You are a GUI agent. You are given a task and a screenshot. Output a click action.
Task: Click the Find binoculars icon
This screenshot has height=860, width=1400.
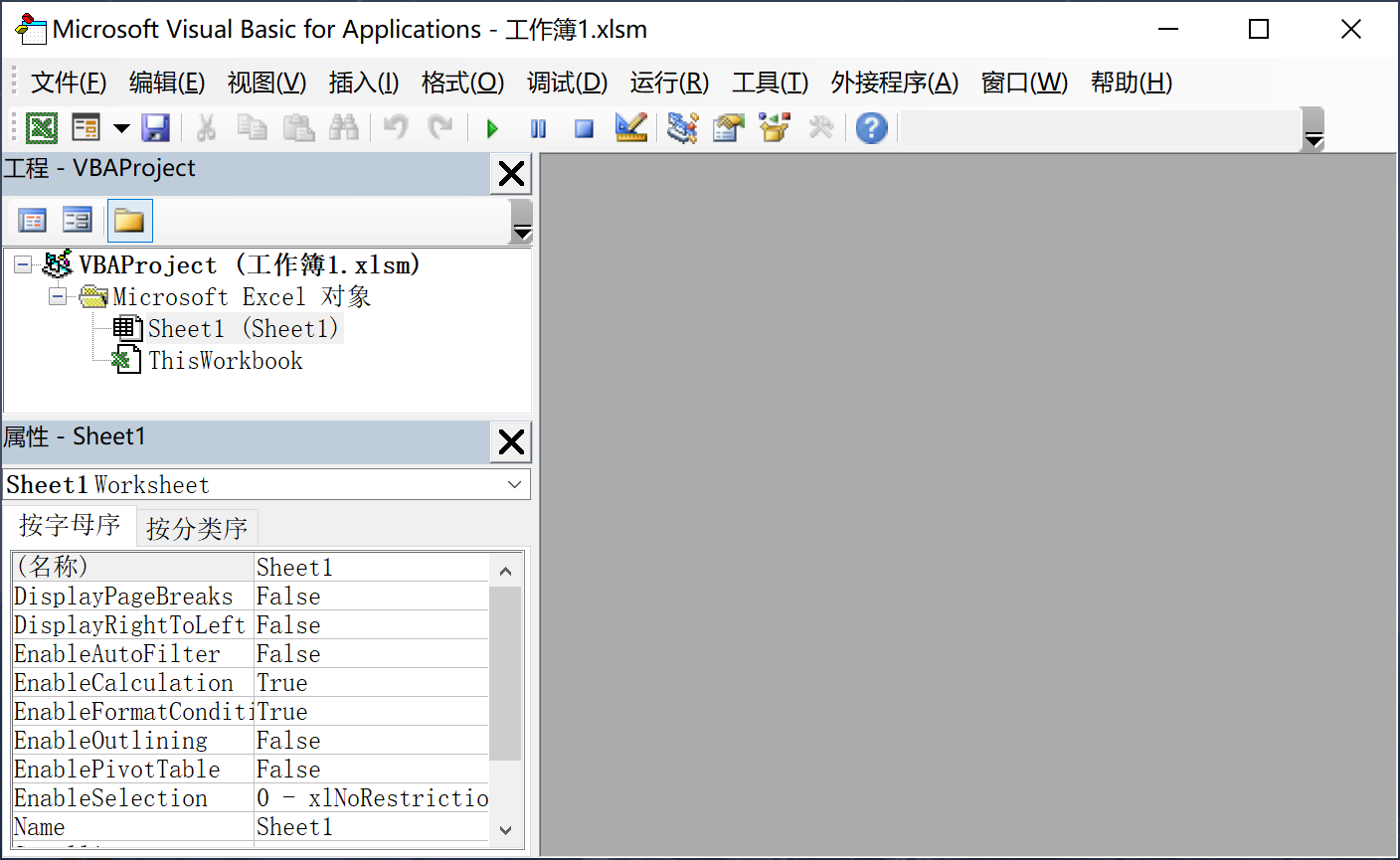(344, 128)
